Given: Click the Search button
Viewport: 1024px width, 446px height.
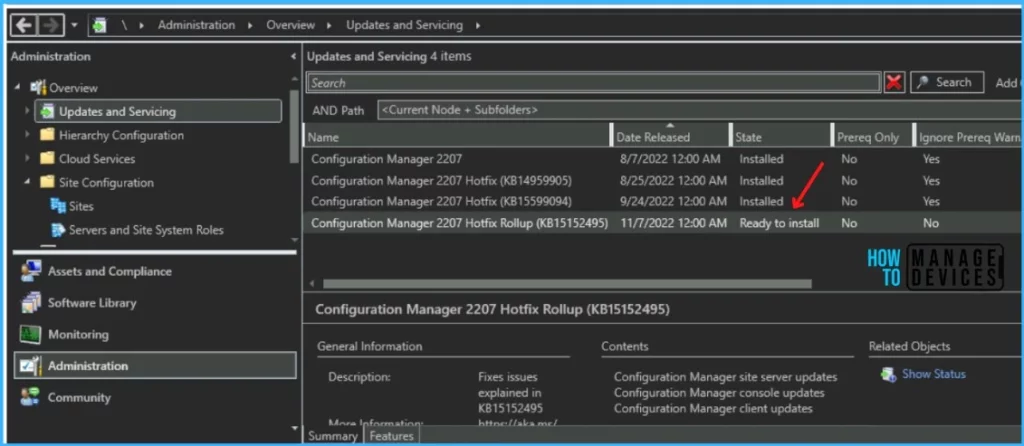Looking at the screenshot, I should click(947, 82).
